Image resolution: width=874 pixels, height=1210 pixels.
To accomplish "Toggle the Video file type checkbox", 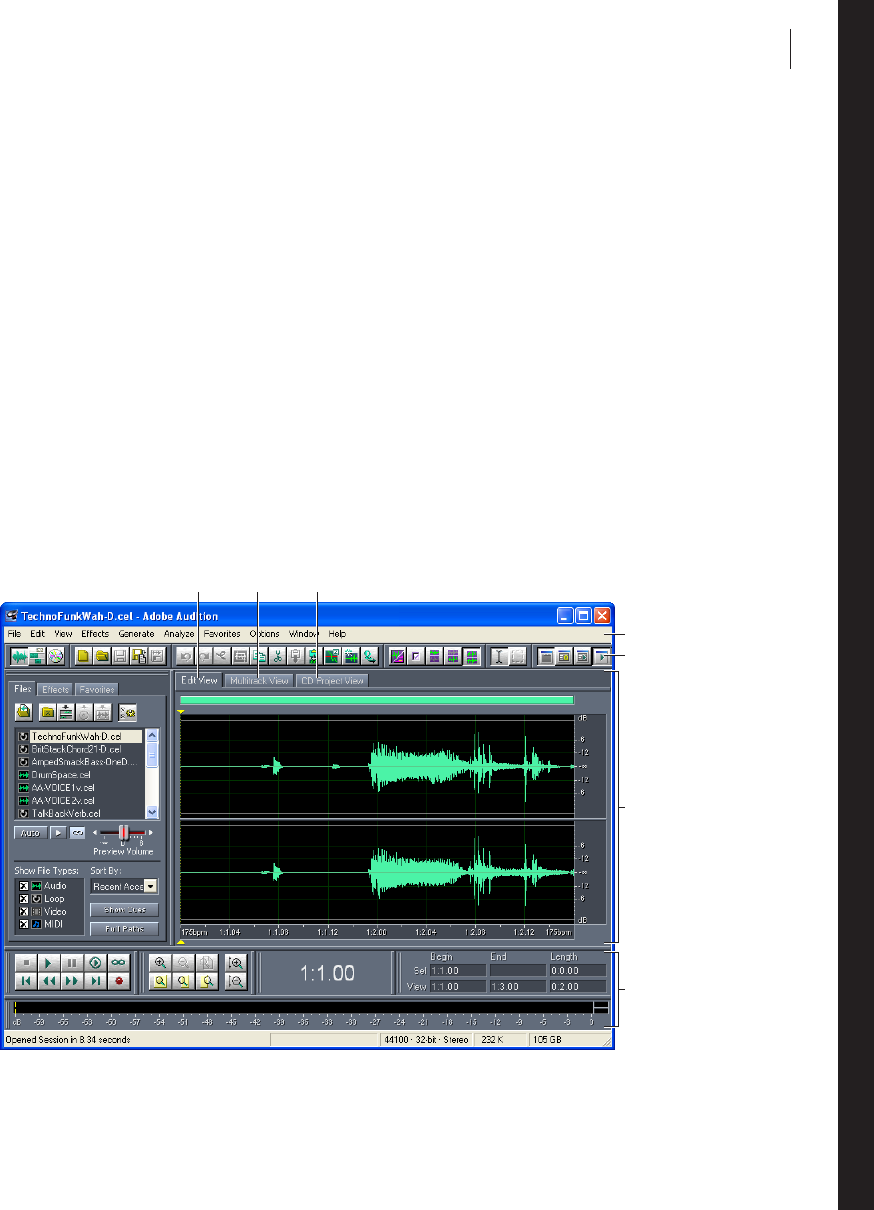I will point(22,911).
